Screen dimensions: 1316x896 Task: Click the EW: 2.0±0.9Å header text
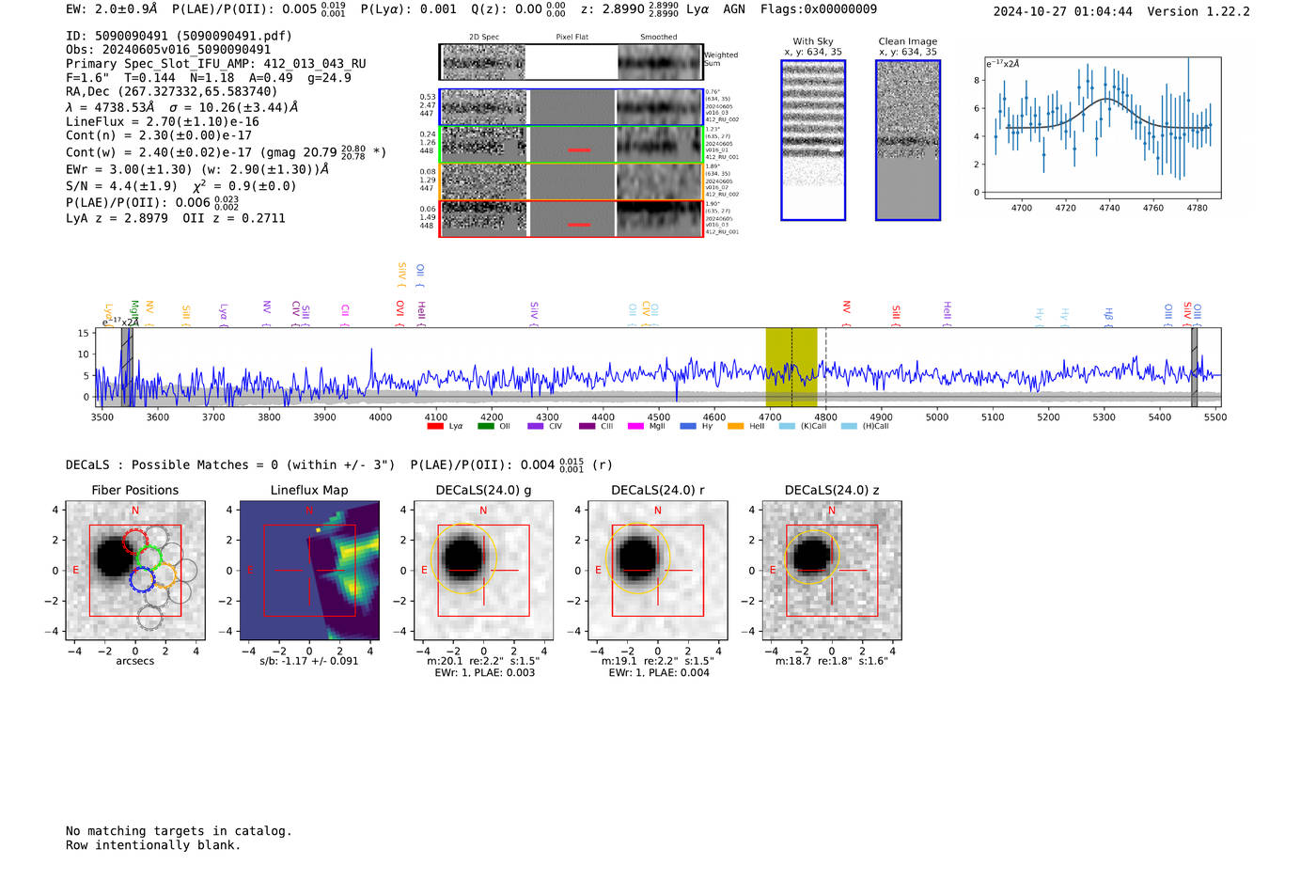point(112,9)
